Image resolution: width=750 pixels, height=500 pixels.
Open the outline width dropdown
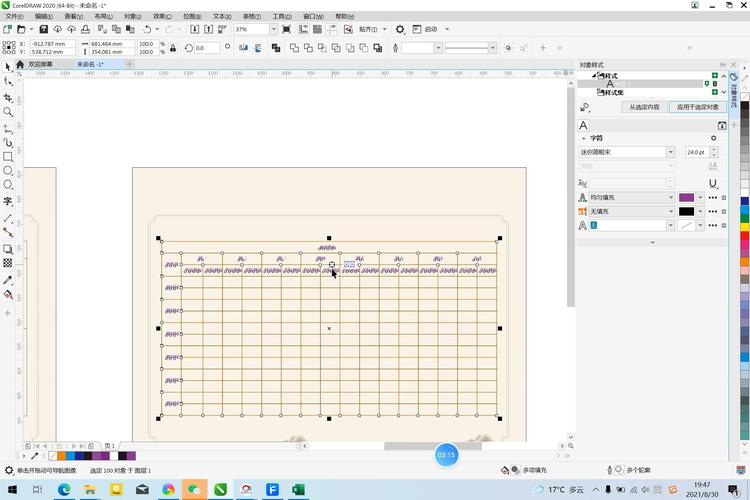pyautogui.click(x=438, y=48)
